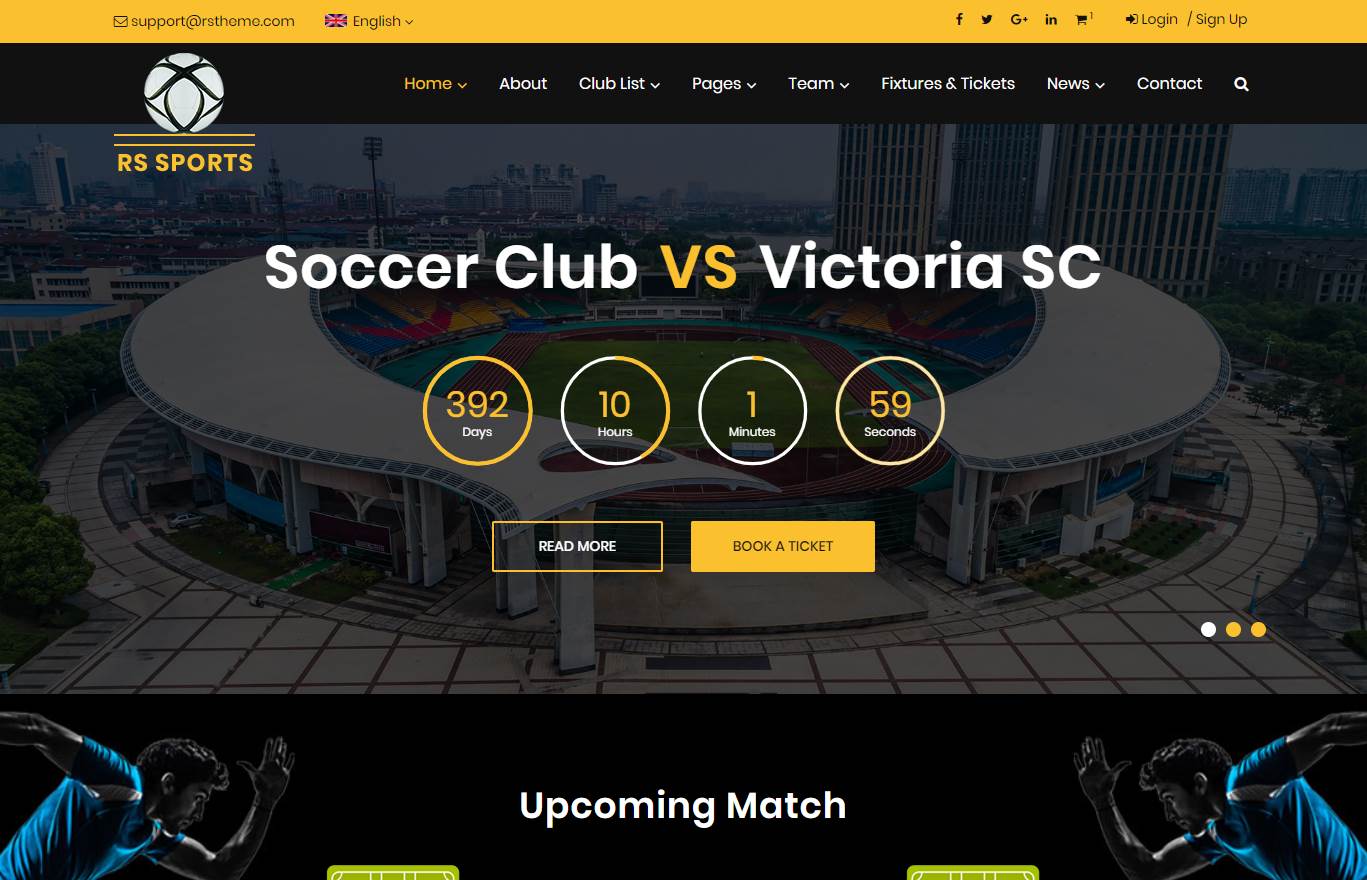Open the Google Plus icon

pos(1019,20)
